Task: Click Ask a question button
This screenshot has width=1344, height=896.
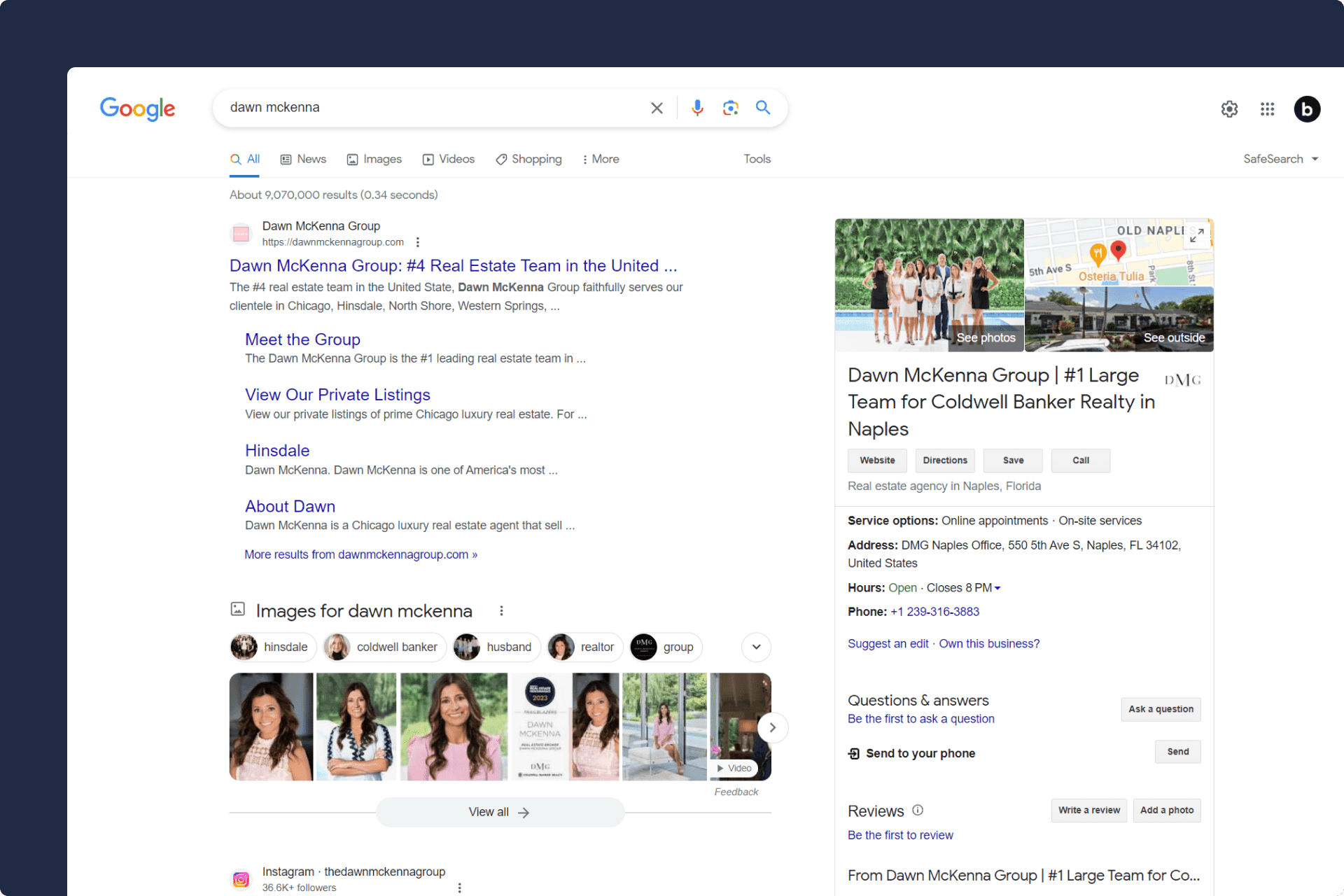Action: [x=1161, y=709]
